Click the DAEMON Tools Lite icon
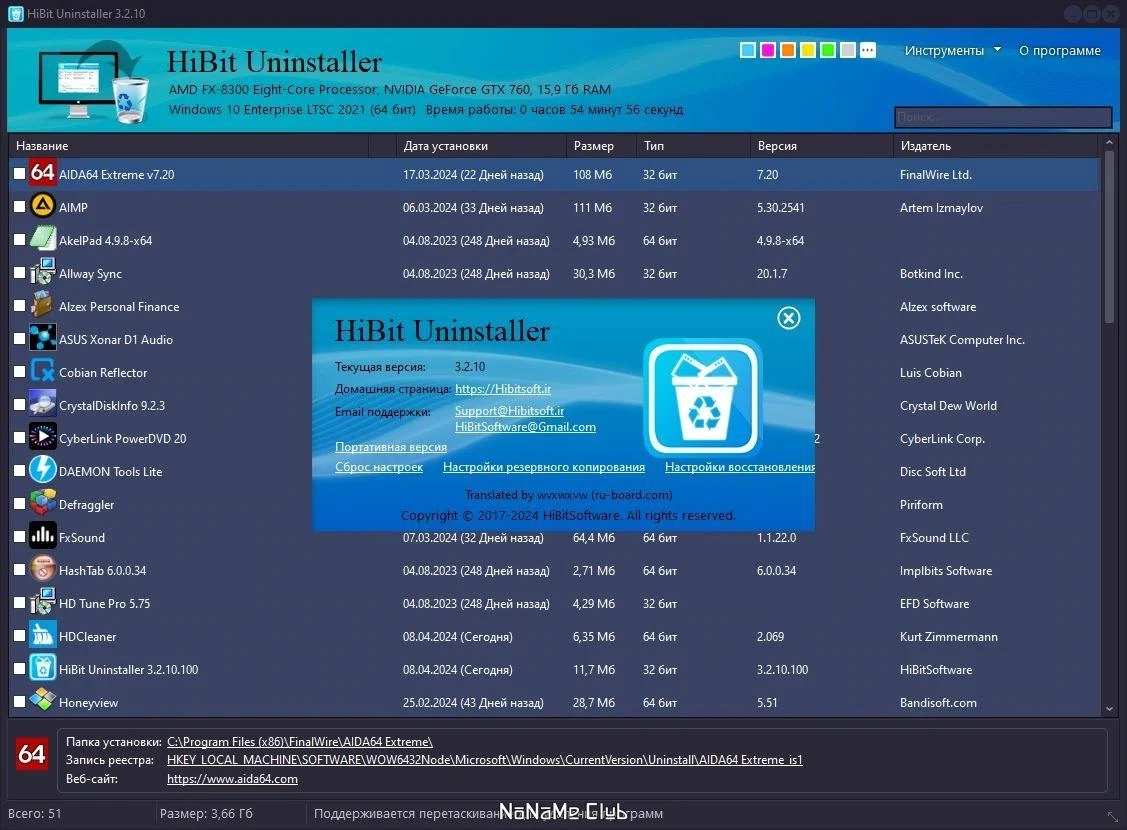 click(x=42, y=471)
